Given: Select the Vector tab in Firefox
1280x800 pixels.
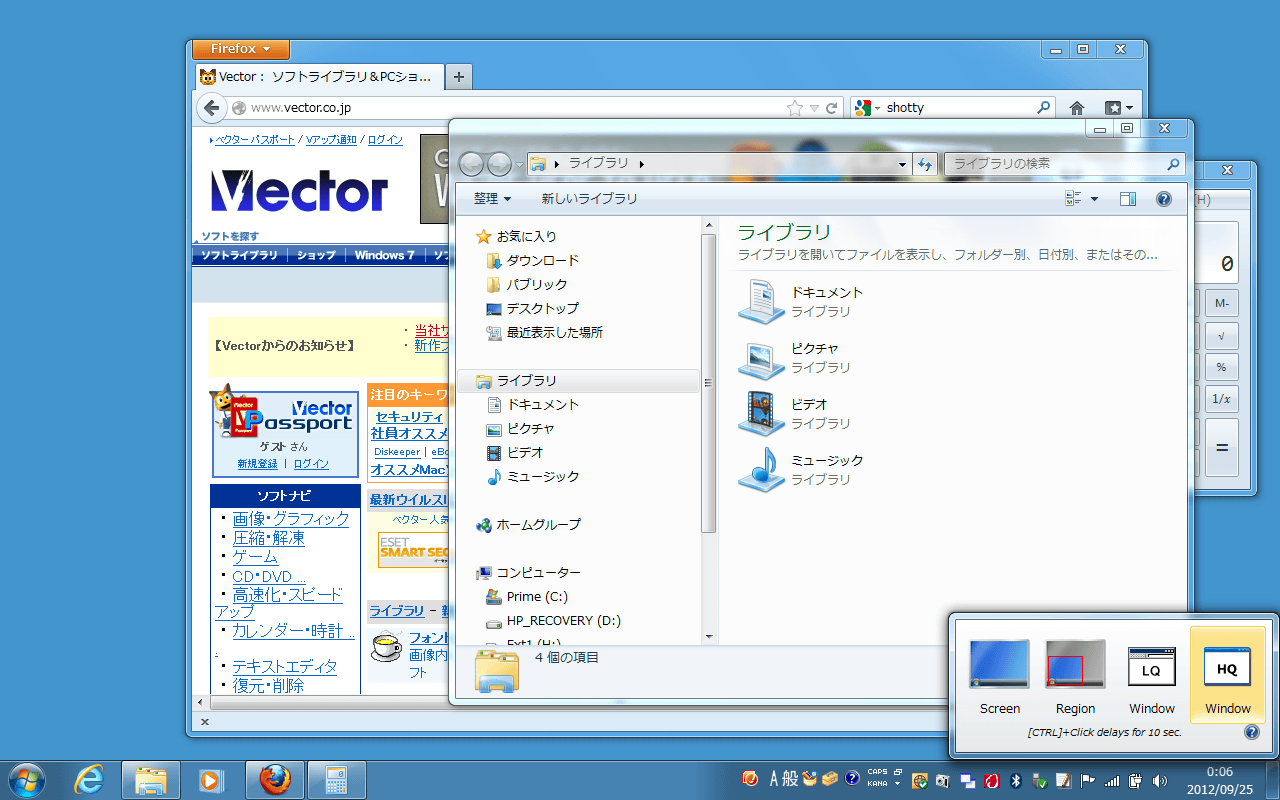Looking at the screenshot, I should [318, 76].
